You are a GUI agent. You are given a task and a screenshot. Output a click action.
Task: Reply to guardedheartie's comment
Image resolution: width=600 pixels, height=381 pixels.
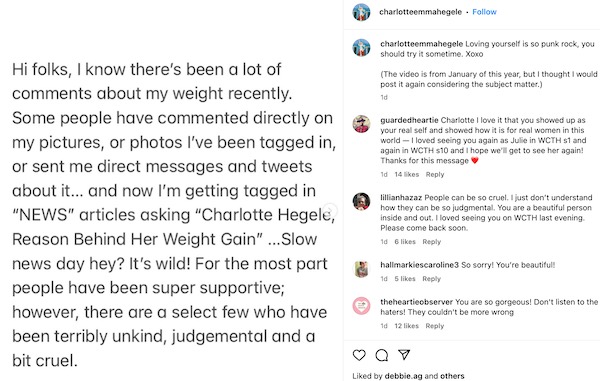(435, 174)
